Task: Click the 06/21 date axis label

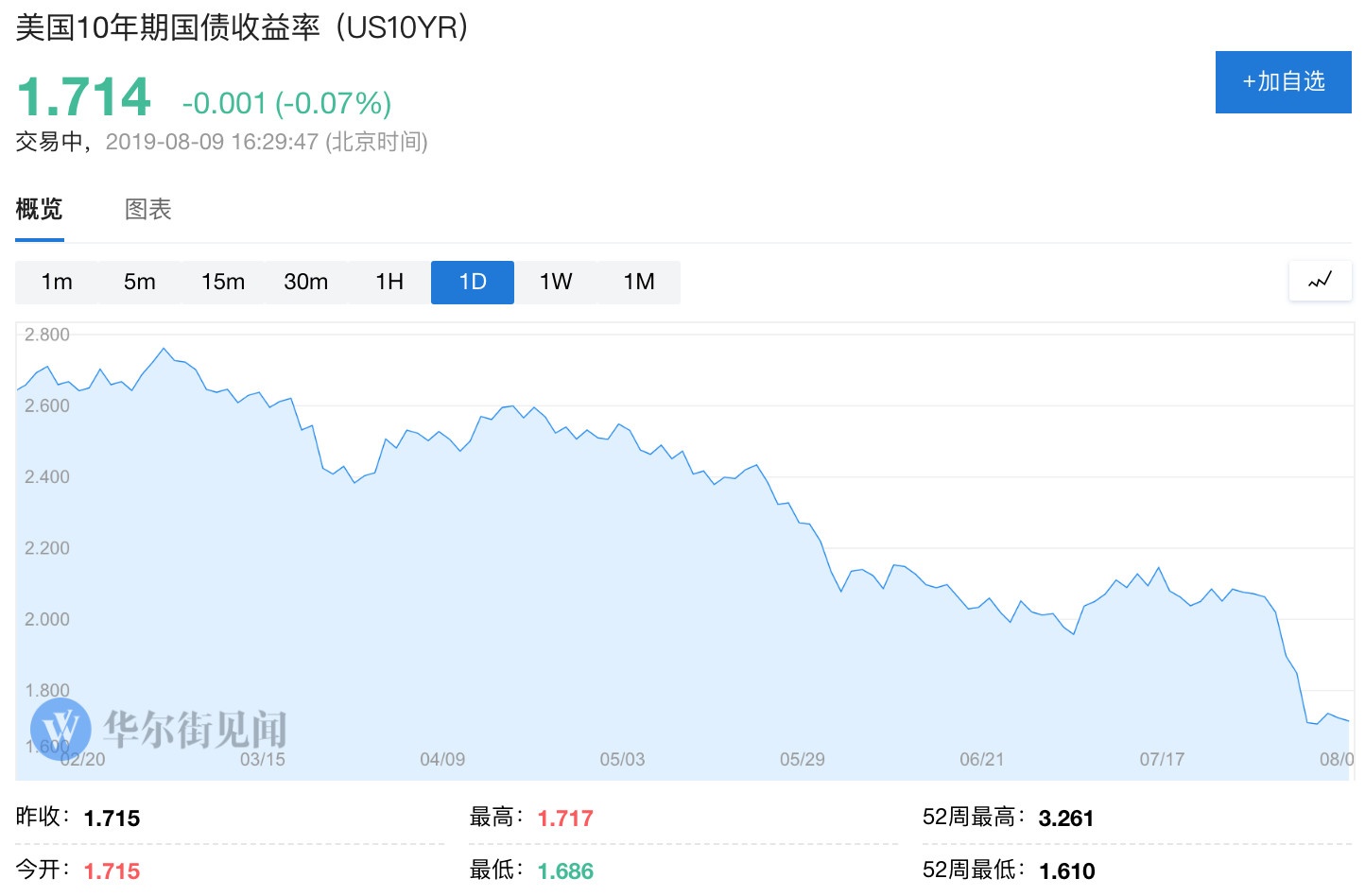Action: [x=981, y=759]
